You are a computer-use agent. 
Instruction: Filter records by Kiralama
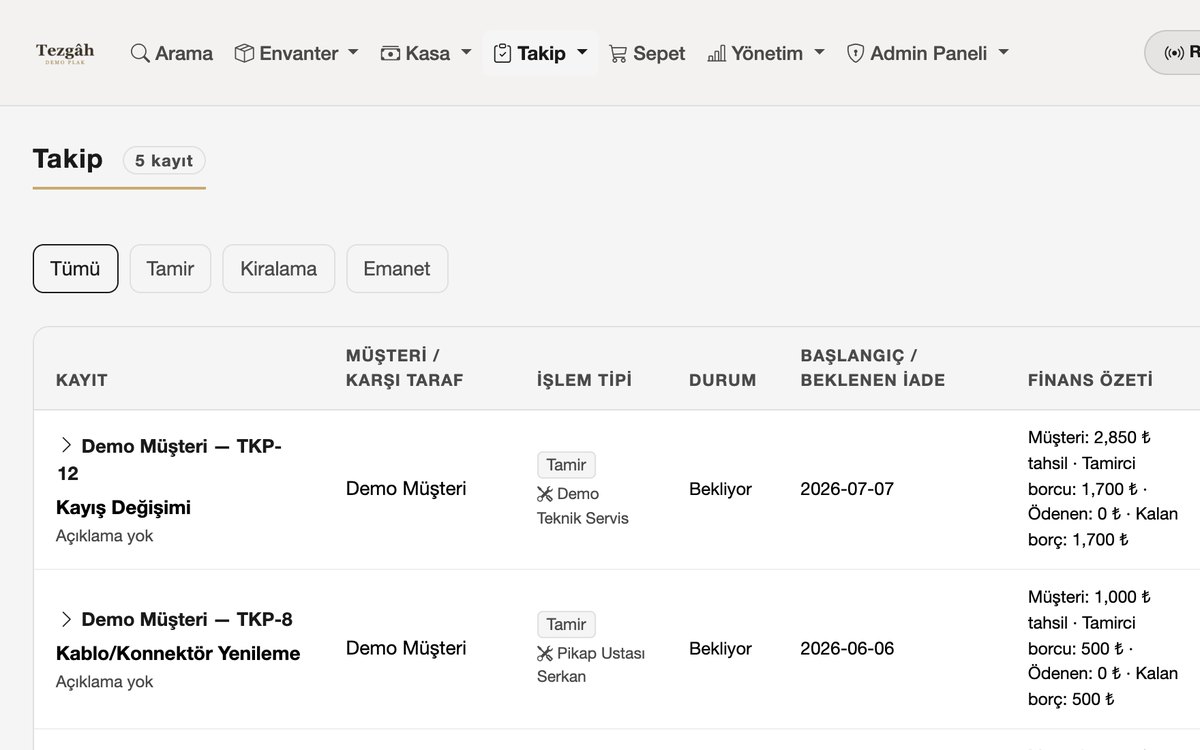coord(279,269)
